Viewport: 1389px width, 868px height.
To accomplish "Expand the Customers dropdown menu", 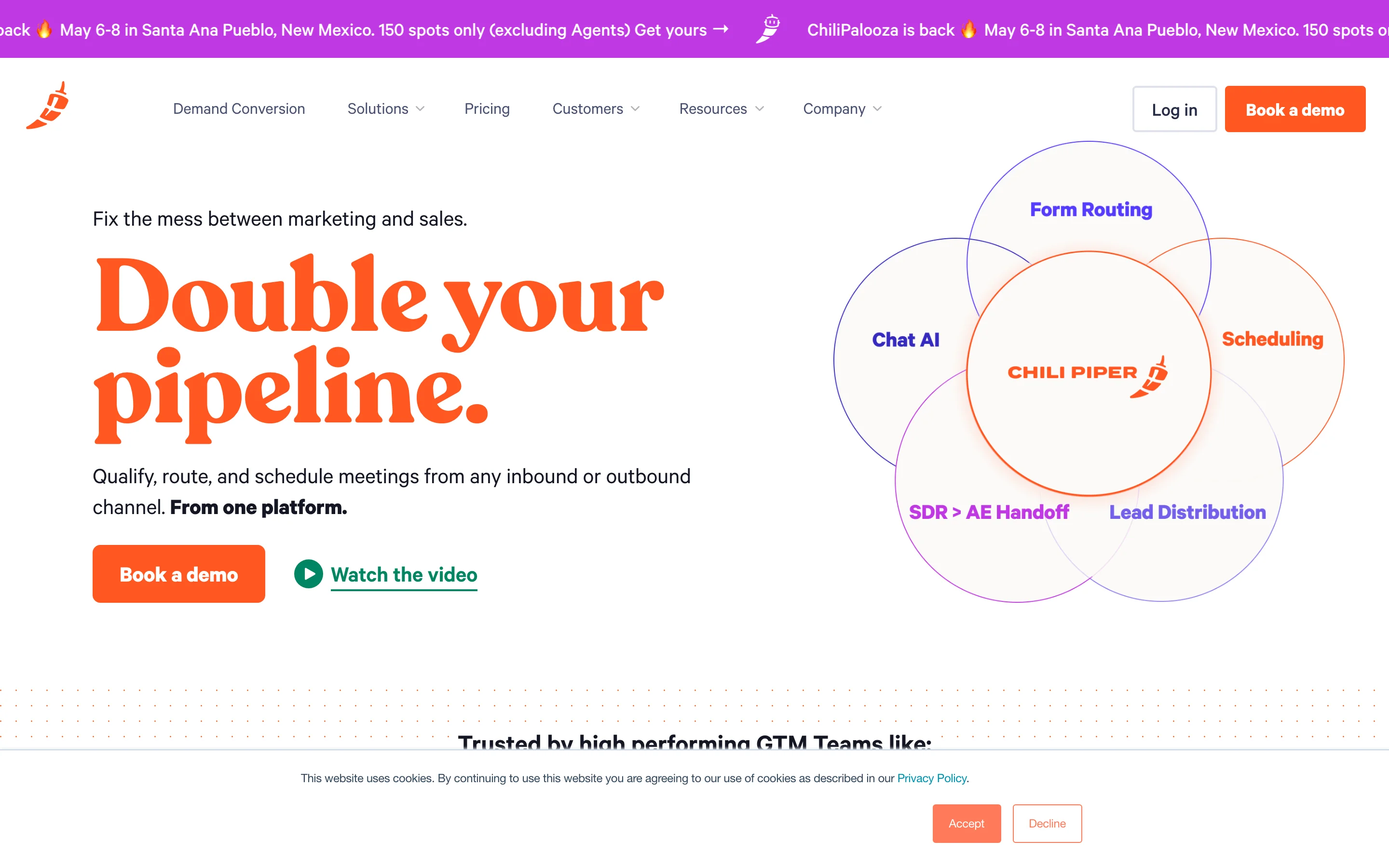I will [x=595, y=109].
